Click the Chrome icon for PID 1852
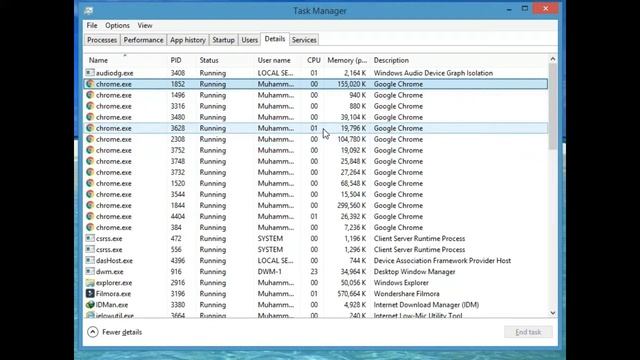 [90, 84]
